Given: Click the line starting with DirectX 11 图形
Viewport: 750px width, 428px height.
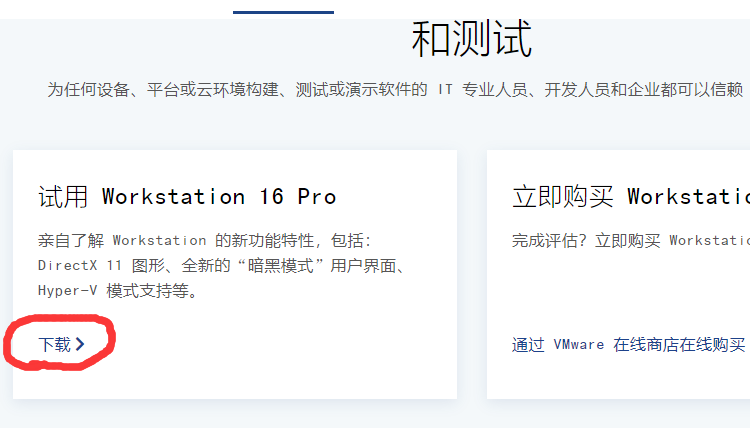Looking at the screenshot, I should [222, 265].
